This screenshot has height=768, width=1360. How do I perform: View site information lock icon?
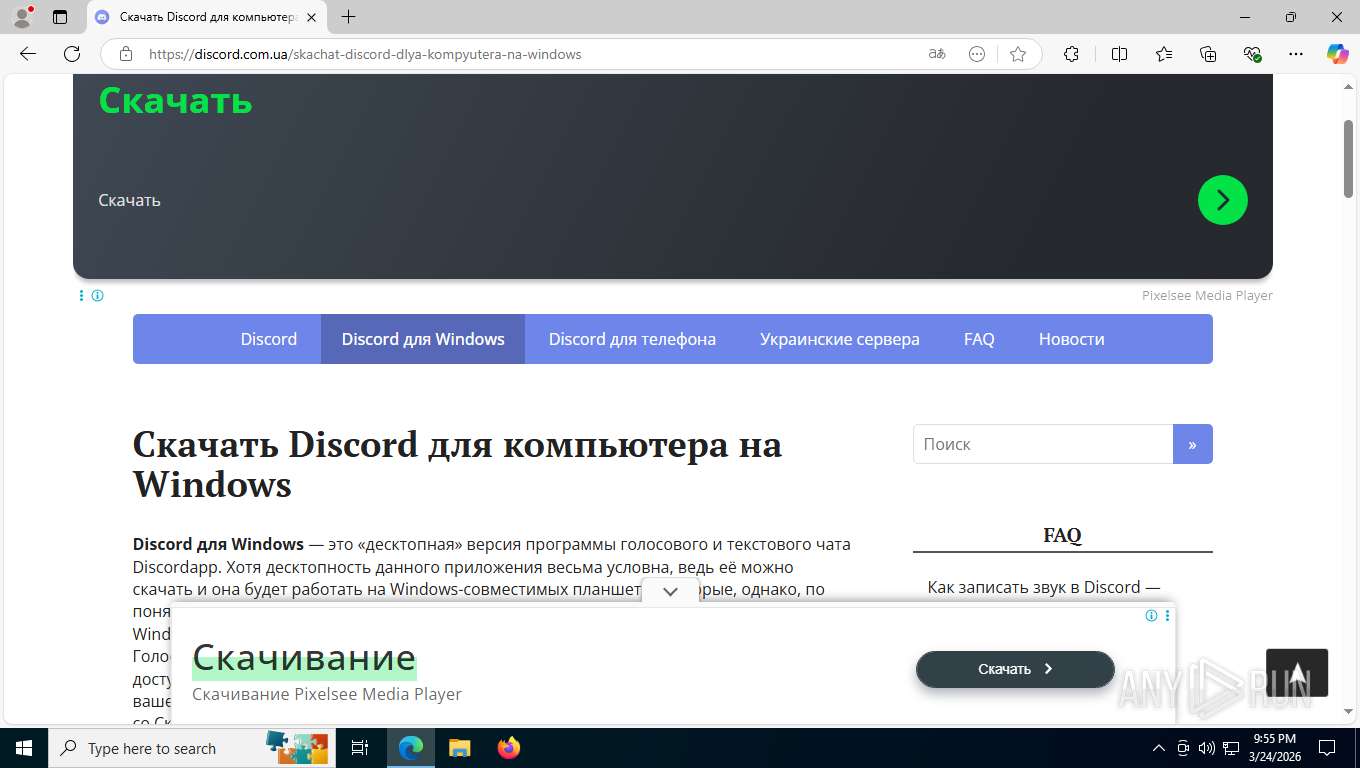126,54
